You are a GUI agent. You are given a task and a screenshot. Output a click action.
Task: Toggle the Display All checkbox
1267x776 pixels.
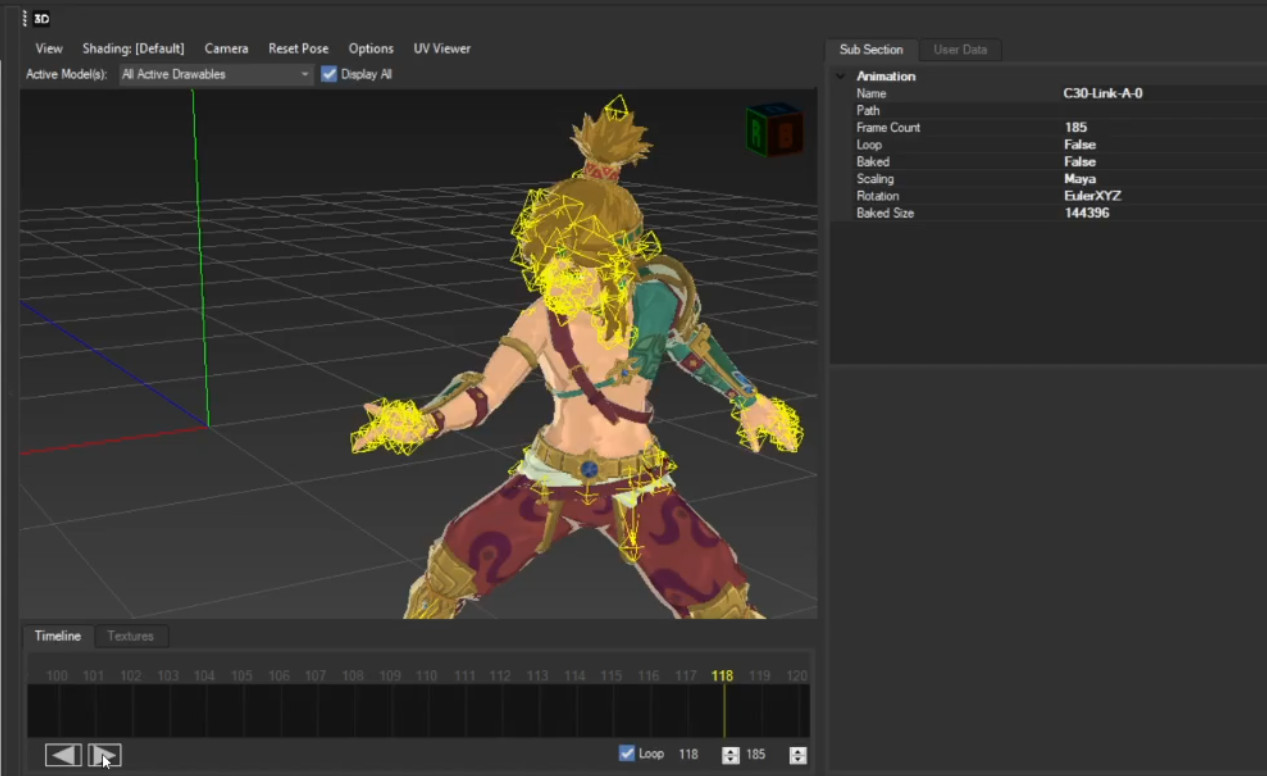329,73
